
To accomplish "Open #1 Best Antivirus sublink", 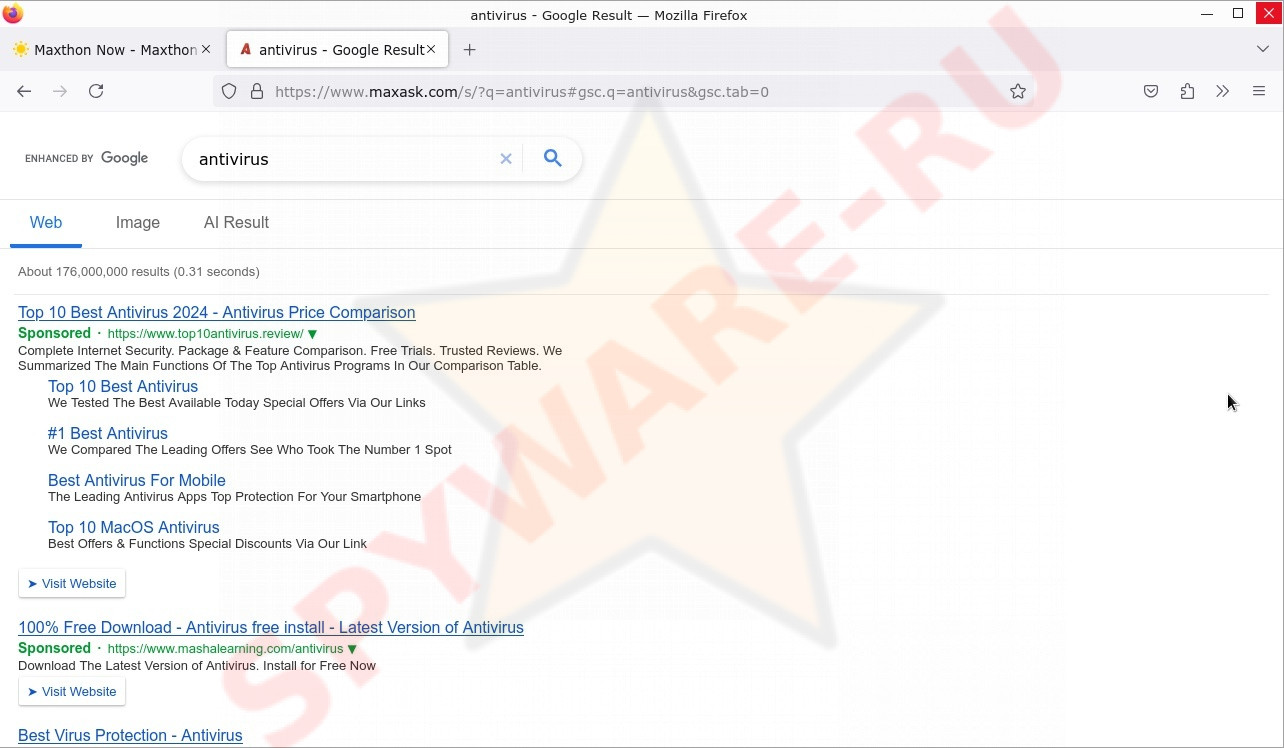I will [108, 433].
